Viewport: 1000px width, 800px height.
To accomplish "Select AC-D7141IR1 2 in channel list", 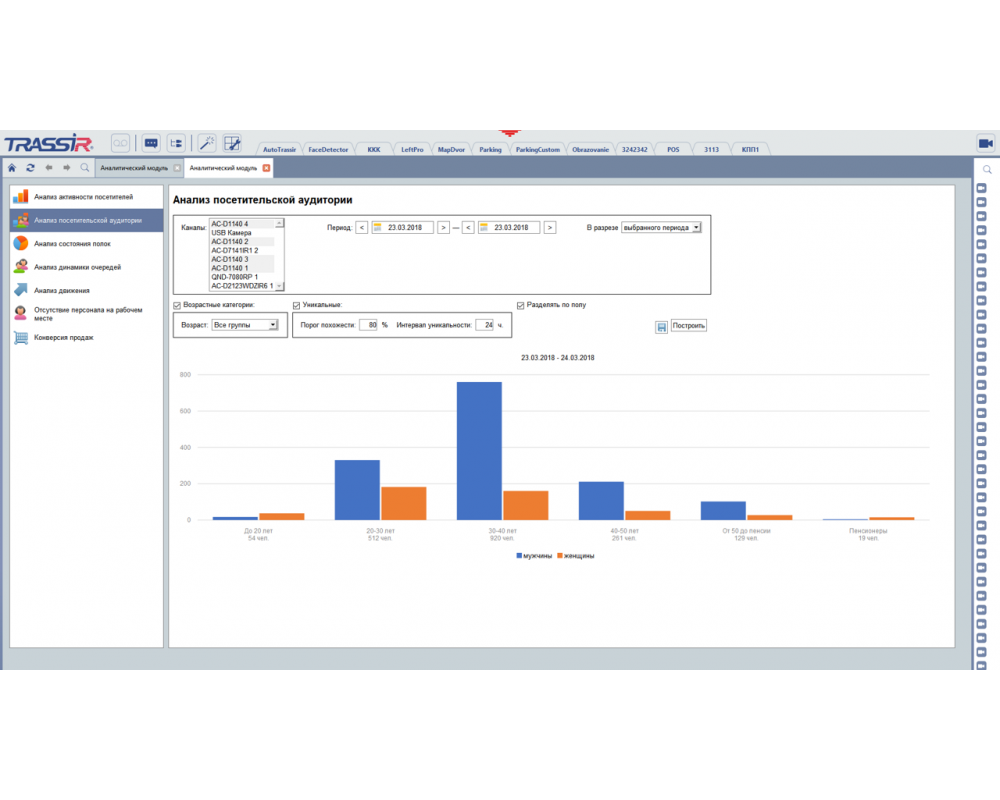I will pos(242,250).
